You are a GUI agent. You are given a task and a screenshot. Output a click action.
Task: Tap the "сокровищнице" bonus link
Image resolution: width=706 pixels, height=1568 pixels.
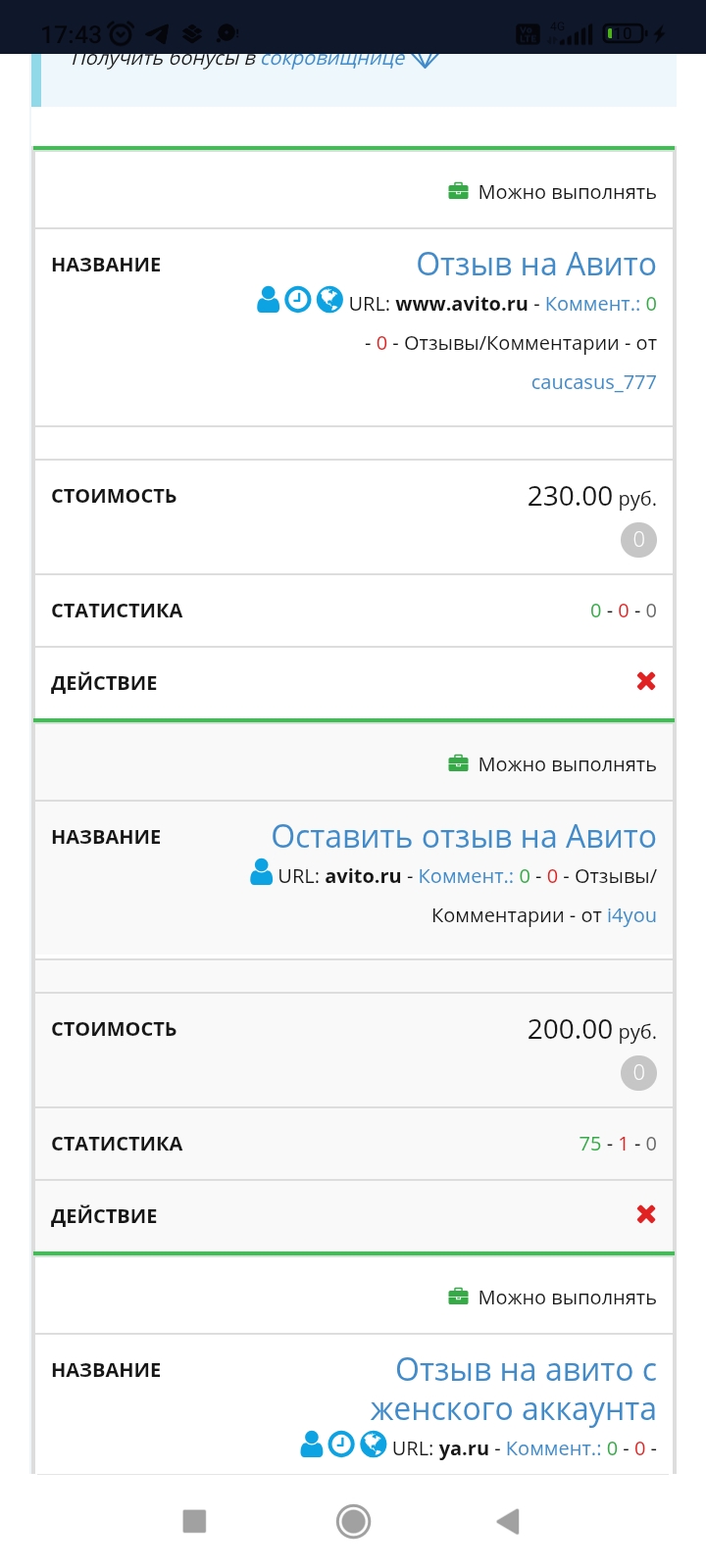tap(332, 59)
